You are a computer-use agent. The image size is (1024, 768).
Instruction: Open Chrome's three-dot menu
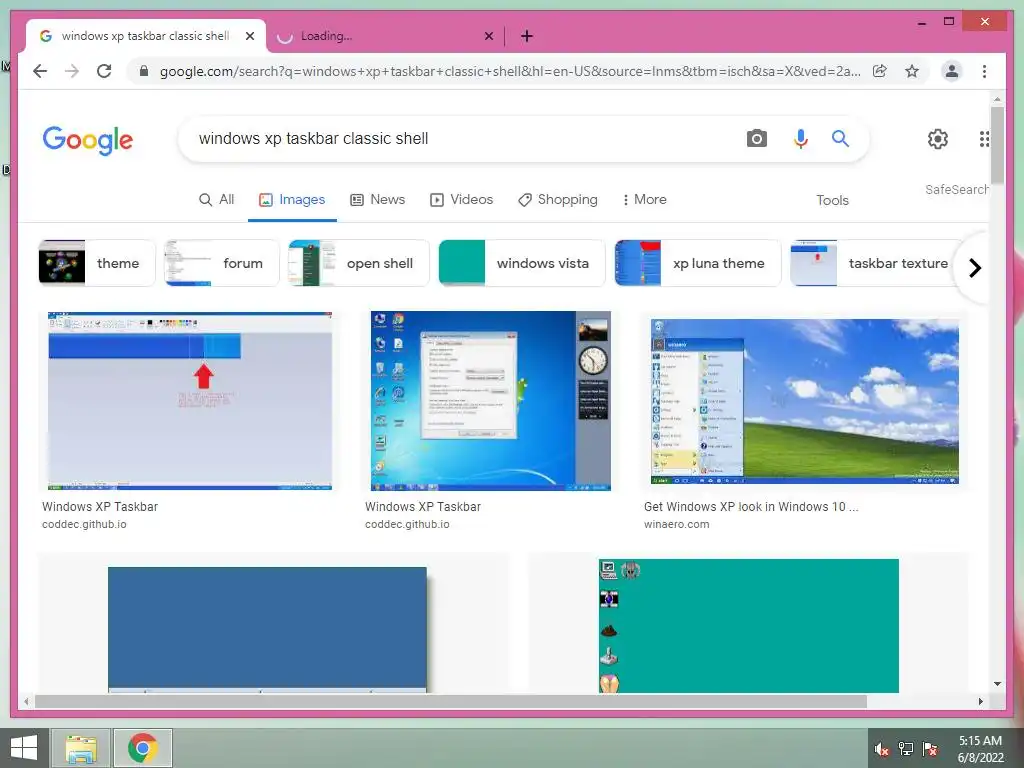984,71
